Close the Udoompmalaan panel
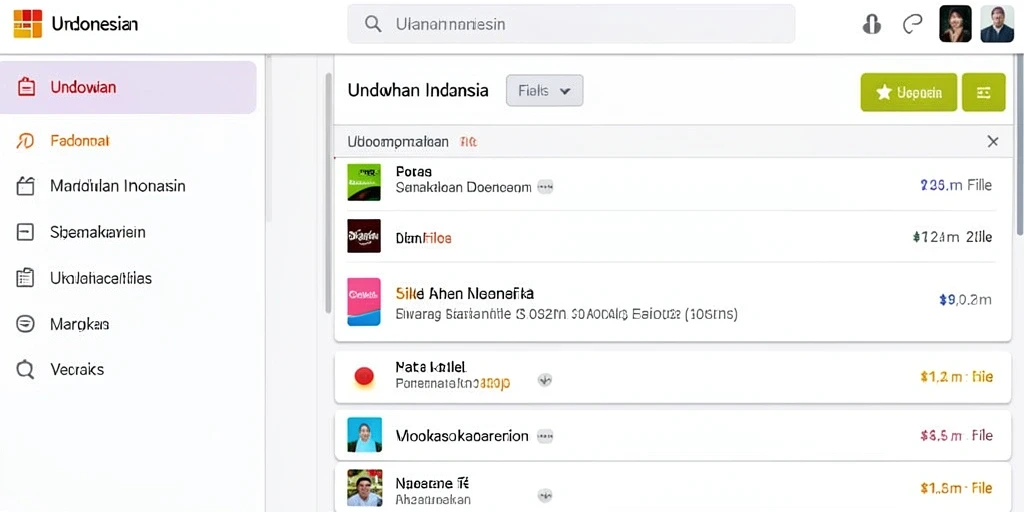Screen dimensions: 1024x512 [993, 141]
